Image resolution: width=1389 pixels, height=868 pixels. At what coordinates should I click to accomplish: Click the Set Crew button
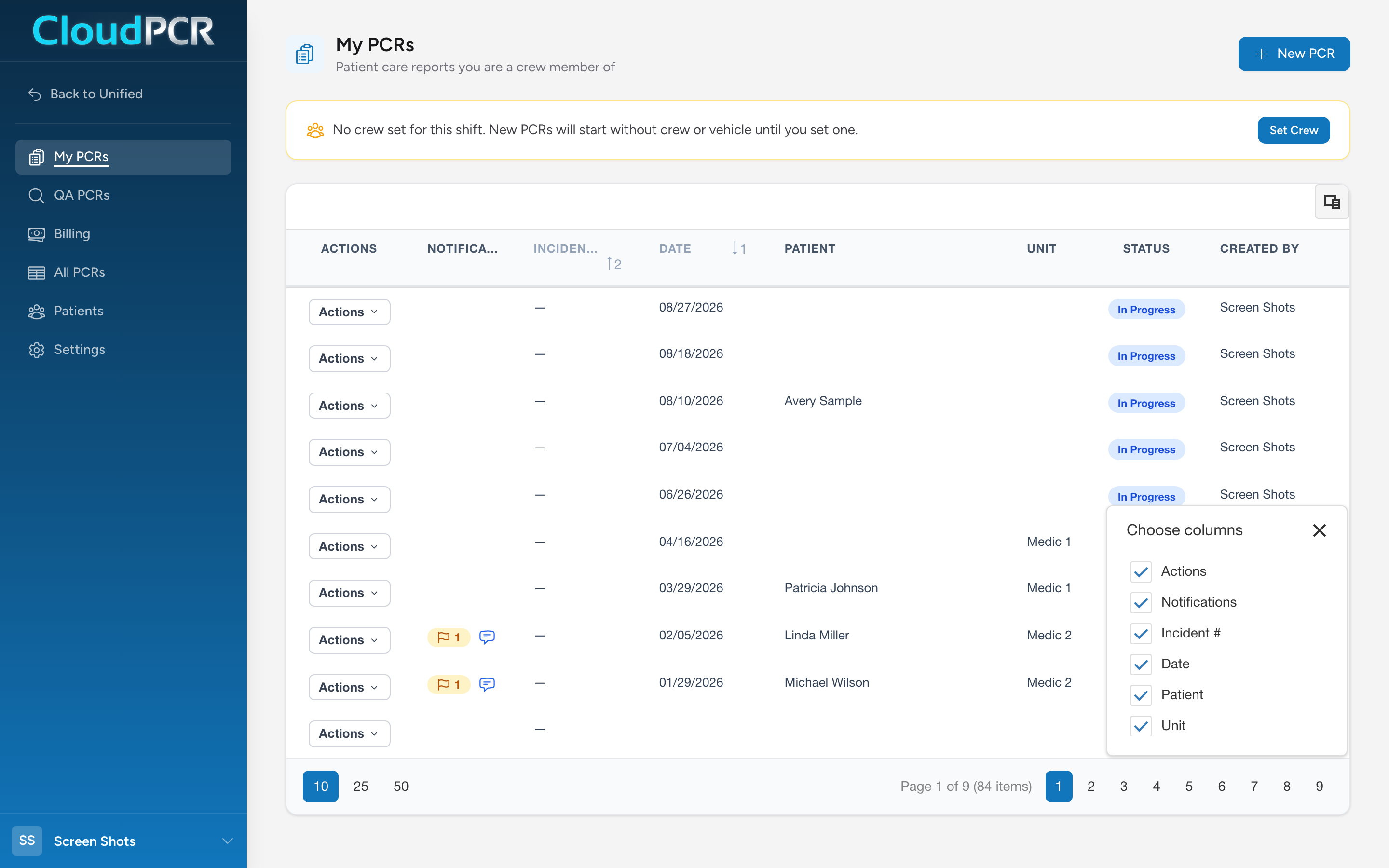(x=1293, y=130)
